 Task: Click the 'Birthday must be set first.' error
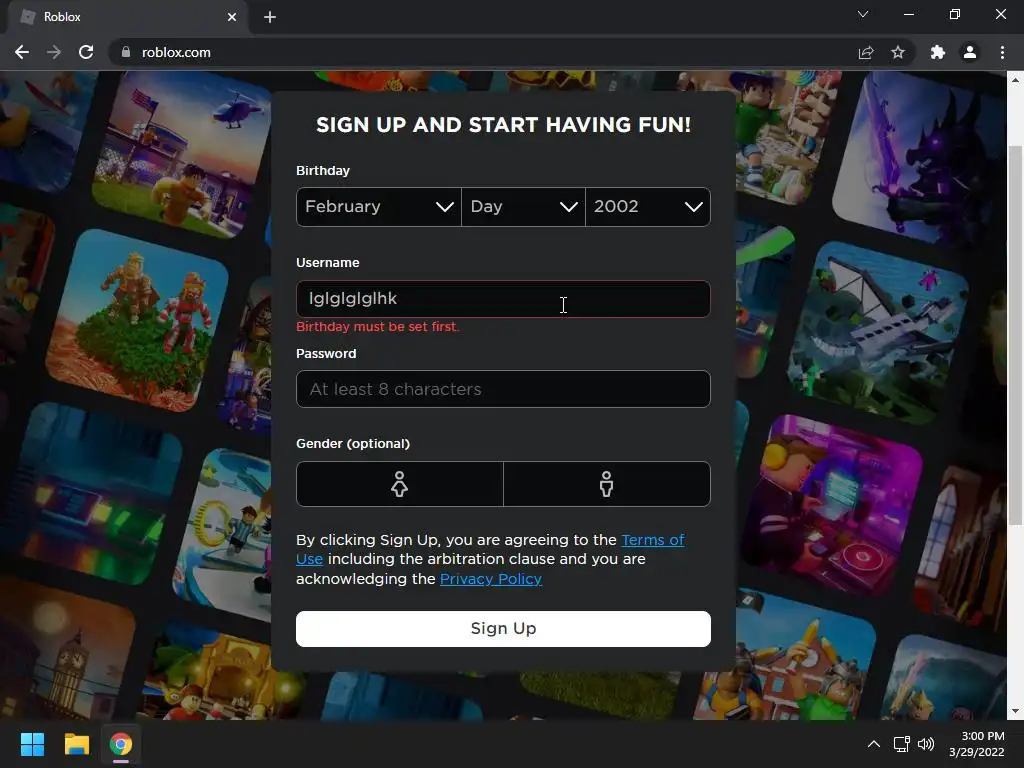(377, 327)
